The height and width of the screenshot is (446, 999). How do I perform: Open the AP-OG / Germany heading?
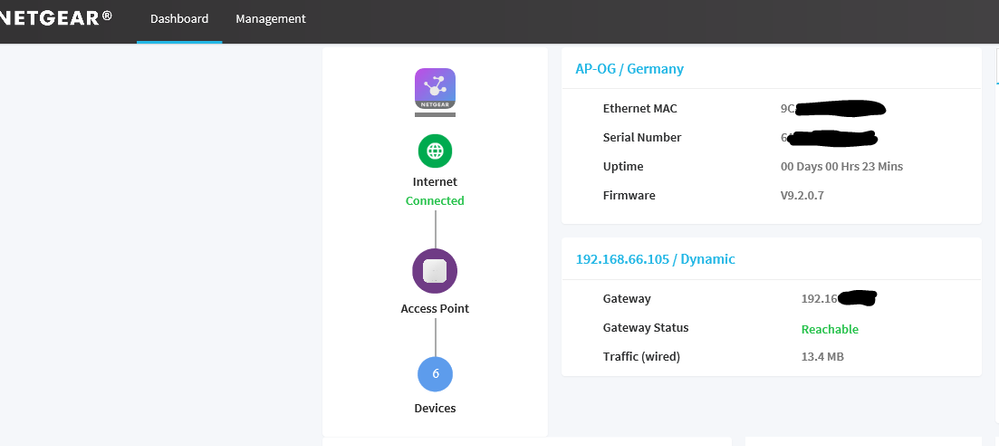tap(629, 69)
